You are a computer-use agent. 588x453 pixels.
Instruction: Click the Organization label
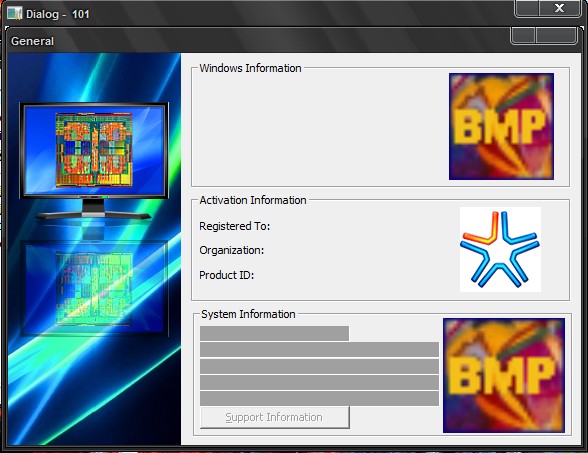coord(231,250)
